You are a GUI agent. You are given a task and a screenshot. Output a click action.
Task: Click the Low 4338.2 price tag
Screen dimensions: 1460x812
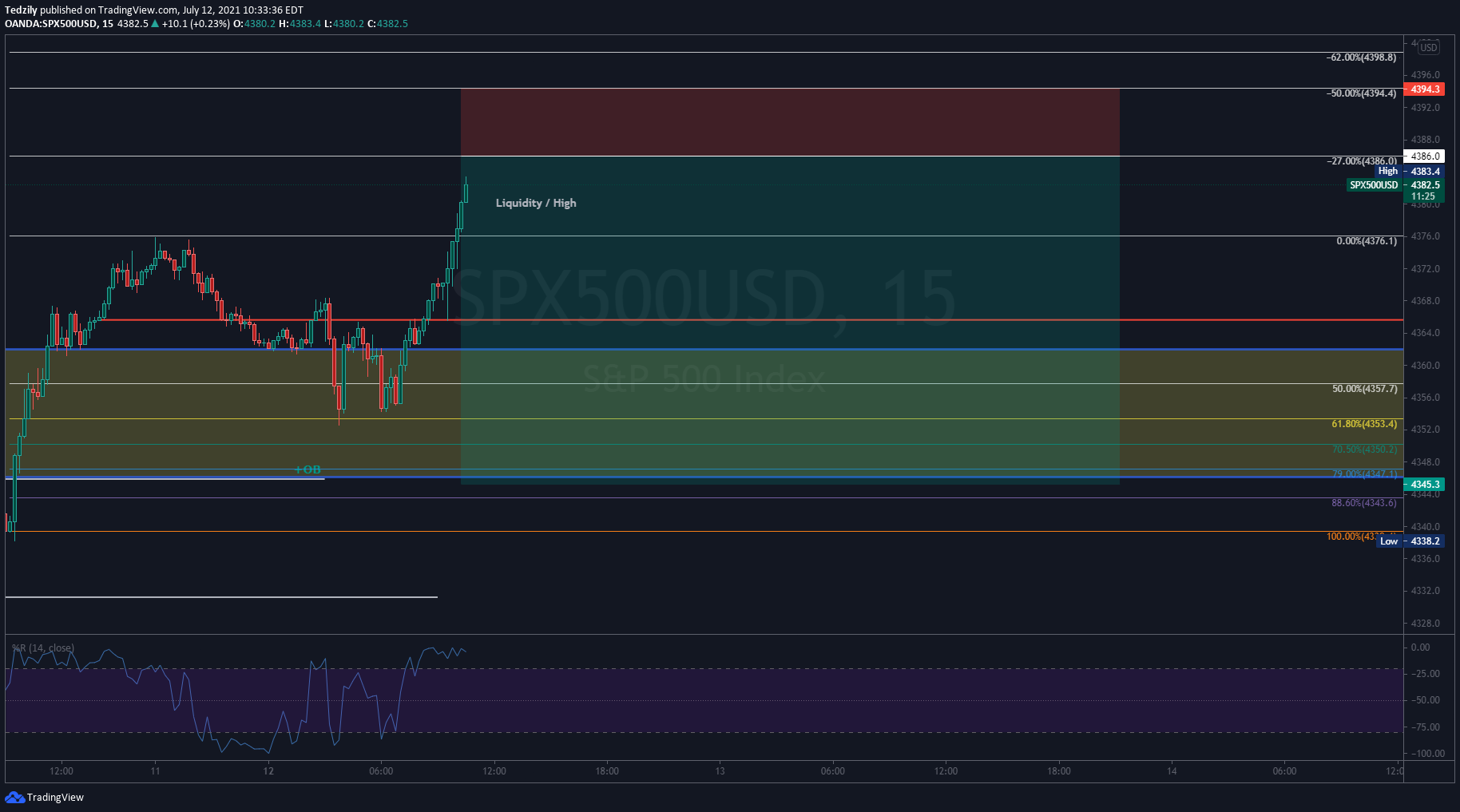pos(1410,541)
